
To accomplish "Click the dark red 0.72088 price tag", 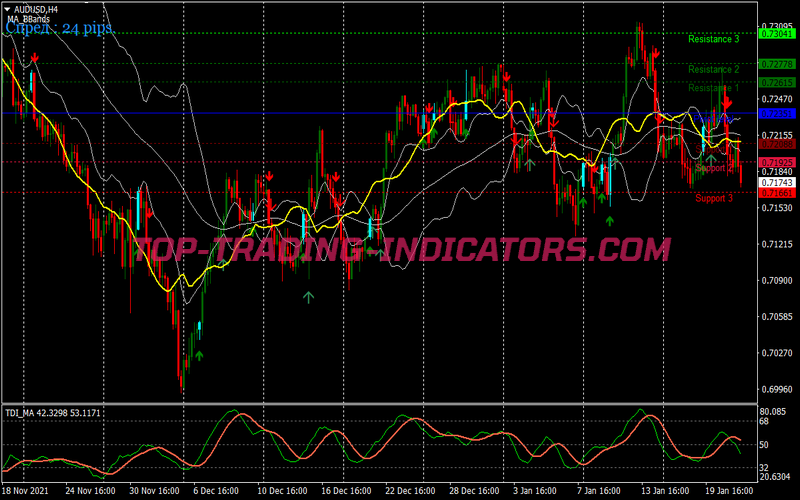I will coord(777,144).
